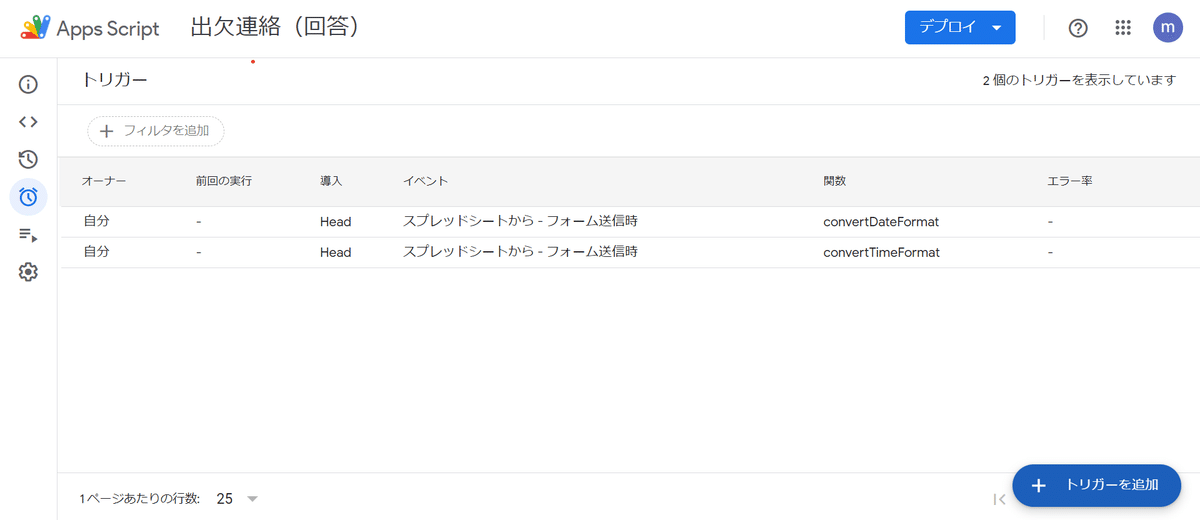Click the エラー率 column header

click(1069, 182)
